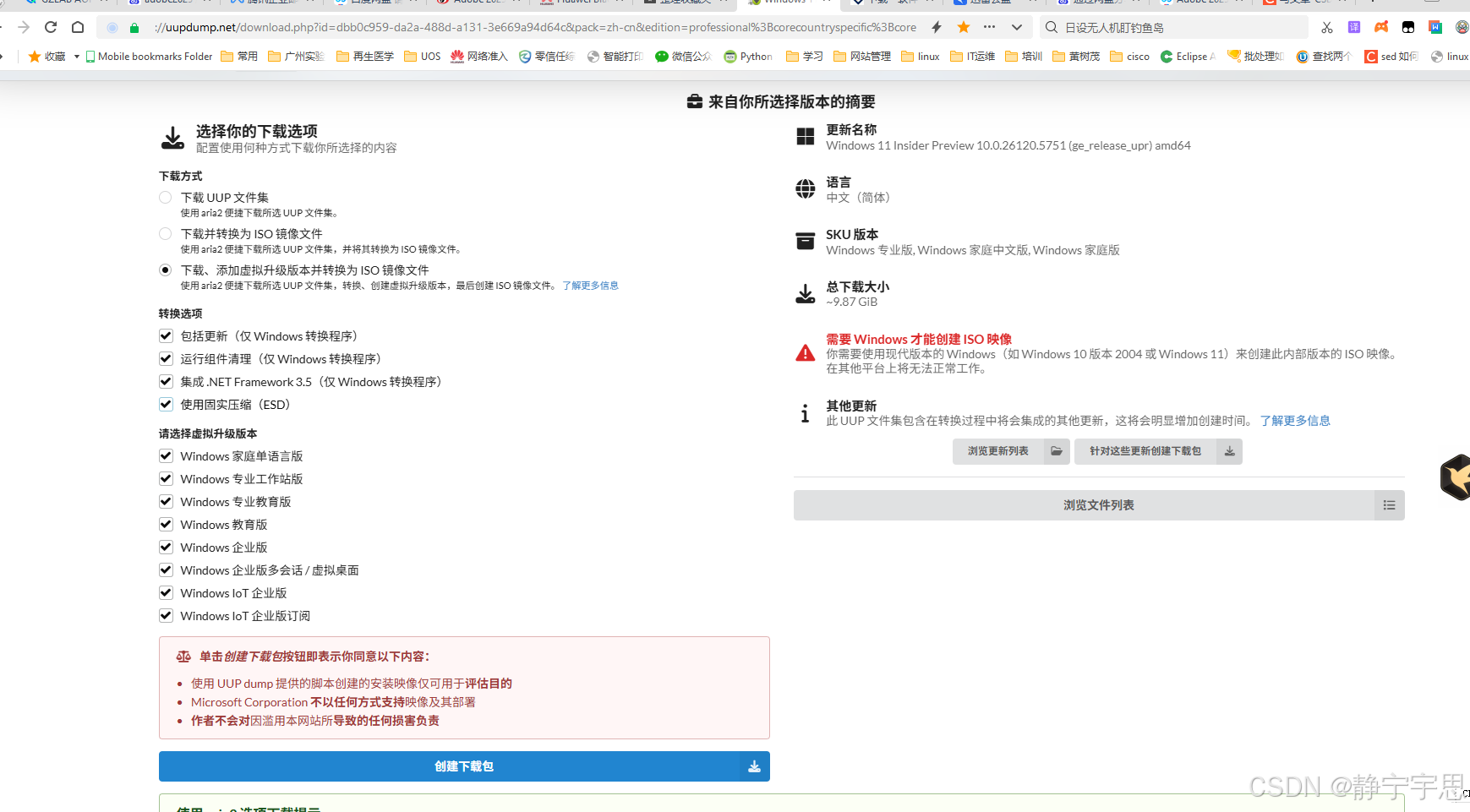Open the Python bookmark
The width and height of the screenshot is (1470, 812).
pyautogui.click(x=748, y=57)
